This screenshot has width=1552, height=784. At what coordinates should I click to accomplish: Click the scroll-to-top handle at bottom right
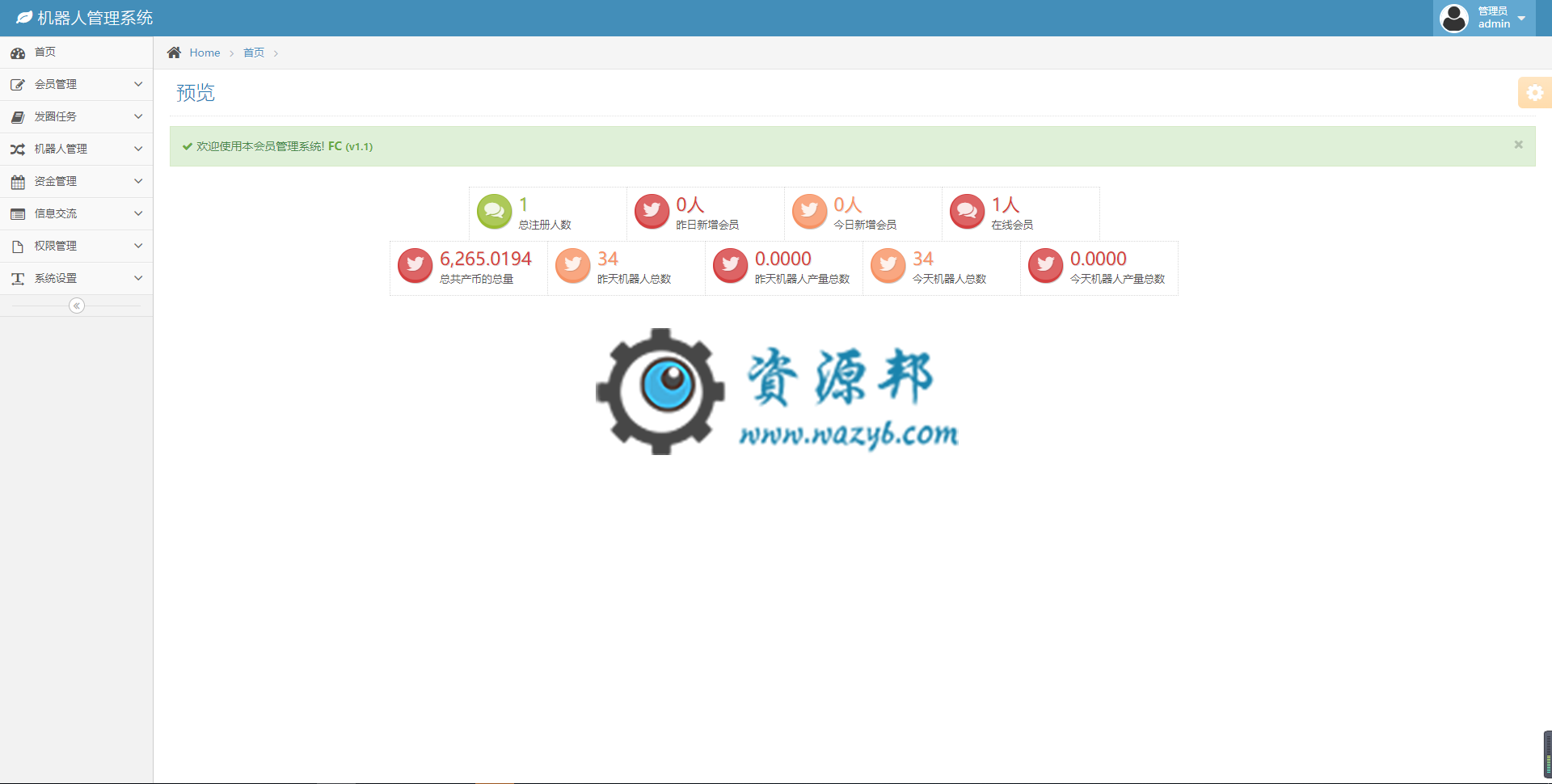(1547, 754)
